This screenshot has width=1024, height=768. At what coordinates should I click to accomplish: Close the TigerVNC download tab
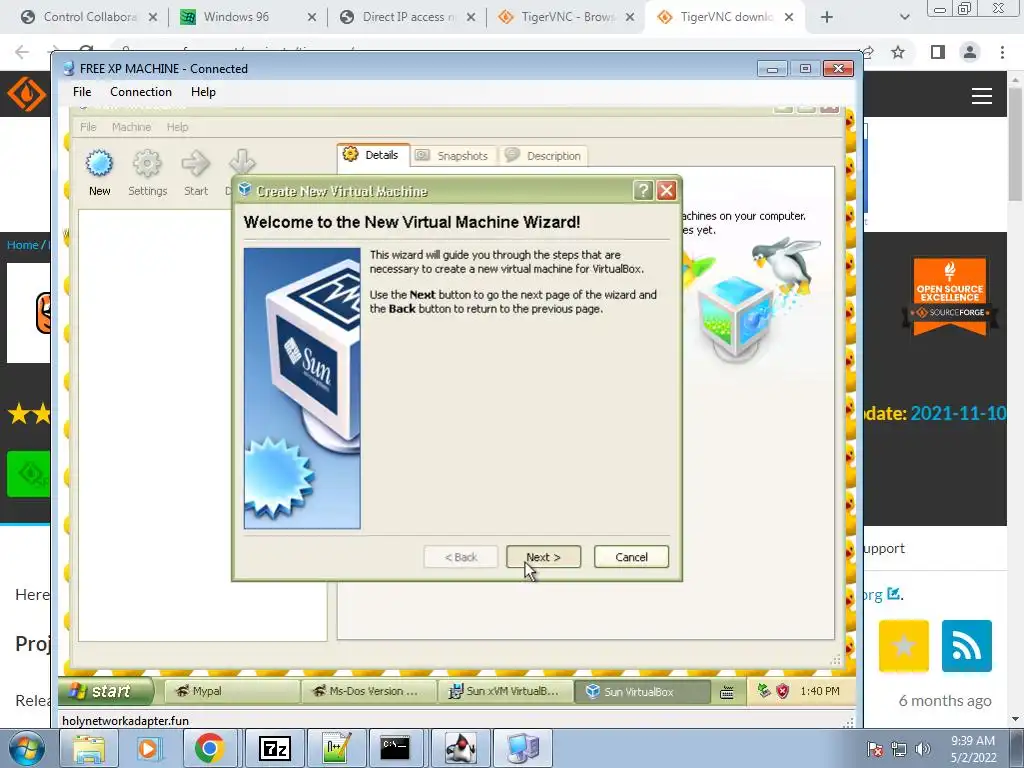tap(790, 17)
